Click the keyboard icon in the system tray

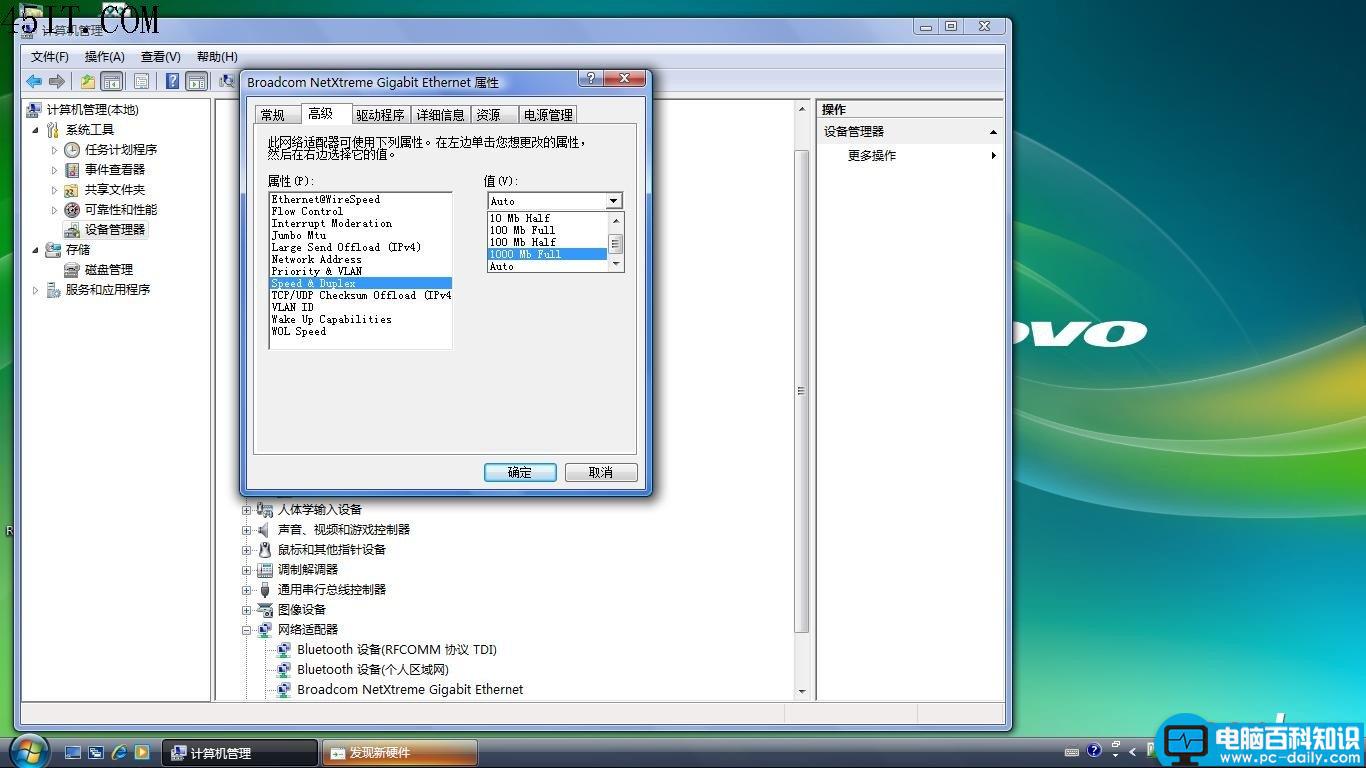tap(1072, 751)
